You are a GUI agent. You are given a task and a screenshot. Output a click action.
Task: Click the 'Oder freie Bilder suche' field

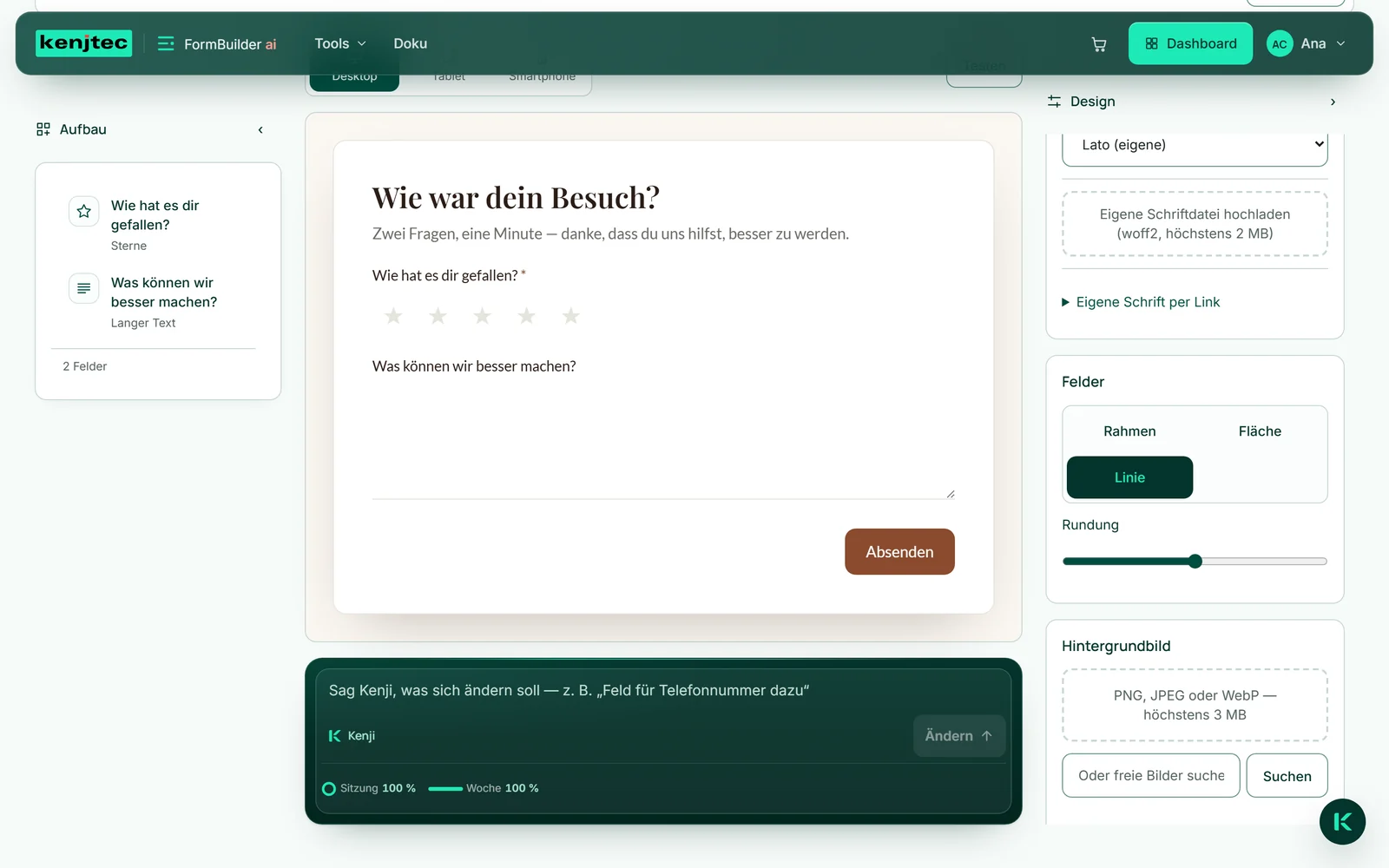(1151, 776)
